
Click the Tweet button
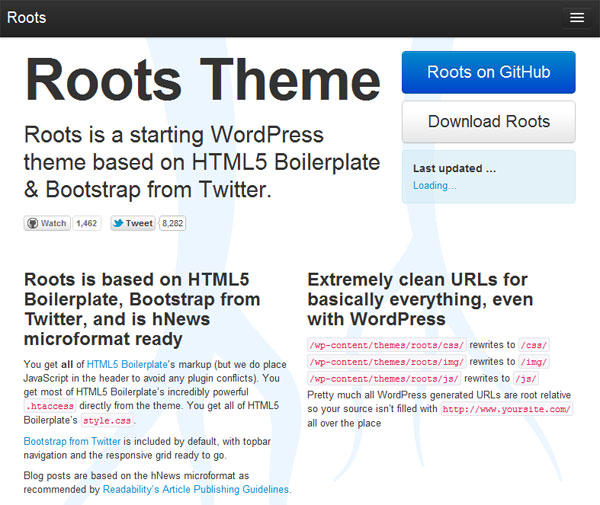click(x=133, y=223)
